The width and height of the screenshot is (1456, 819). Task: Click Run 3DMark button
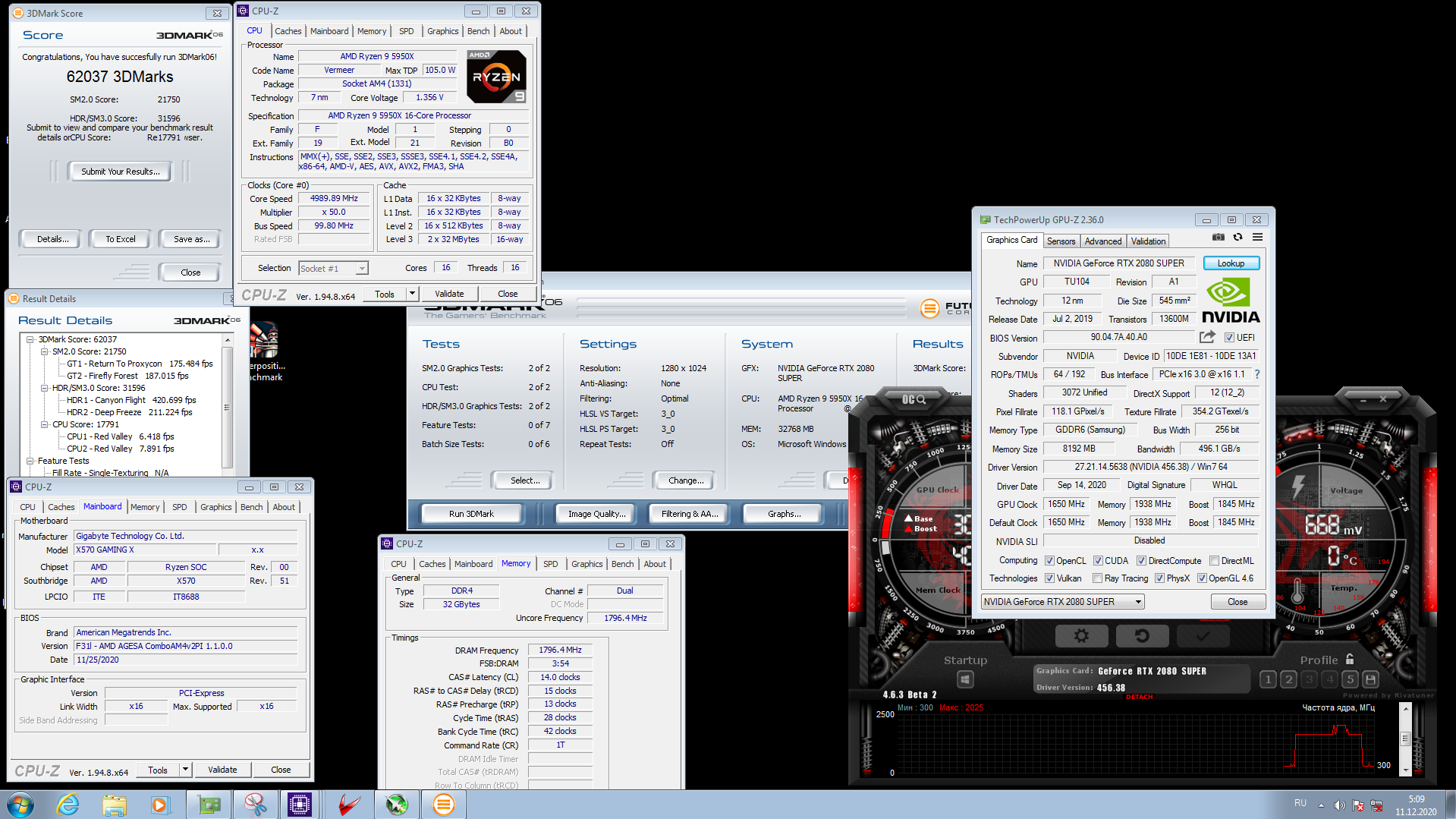(x=471, y=514)
